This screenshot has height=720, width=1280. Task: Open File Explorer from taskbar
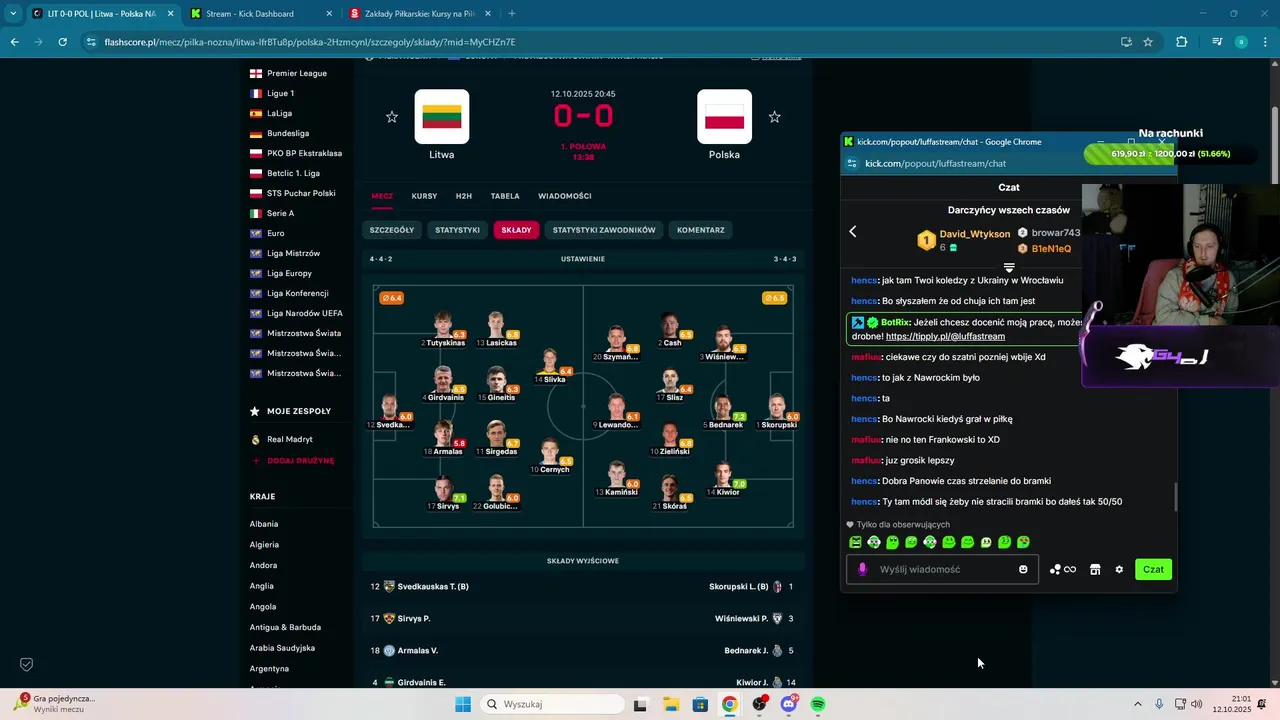671,704
